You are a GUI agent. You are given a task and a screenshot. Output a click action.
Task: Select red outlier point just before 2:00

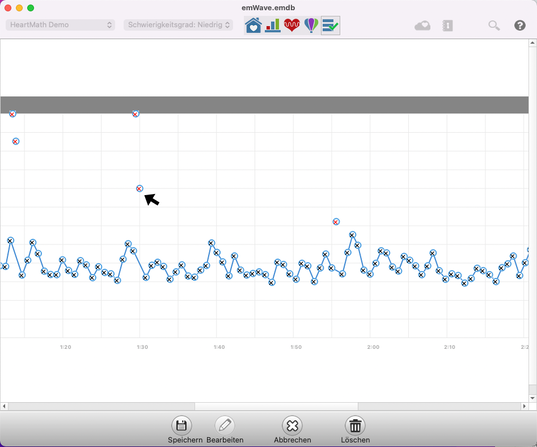[x=336, y=222]
